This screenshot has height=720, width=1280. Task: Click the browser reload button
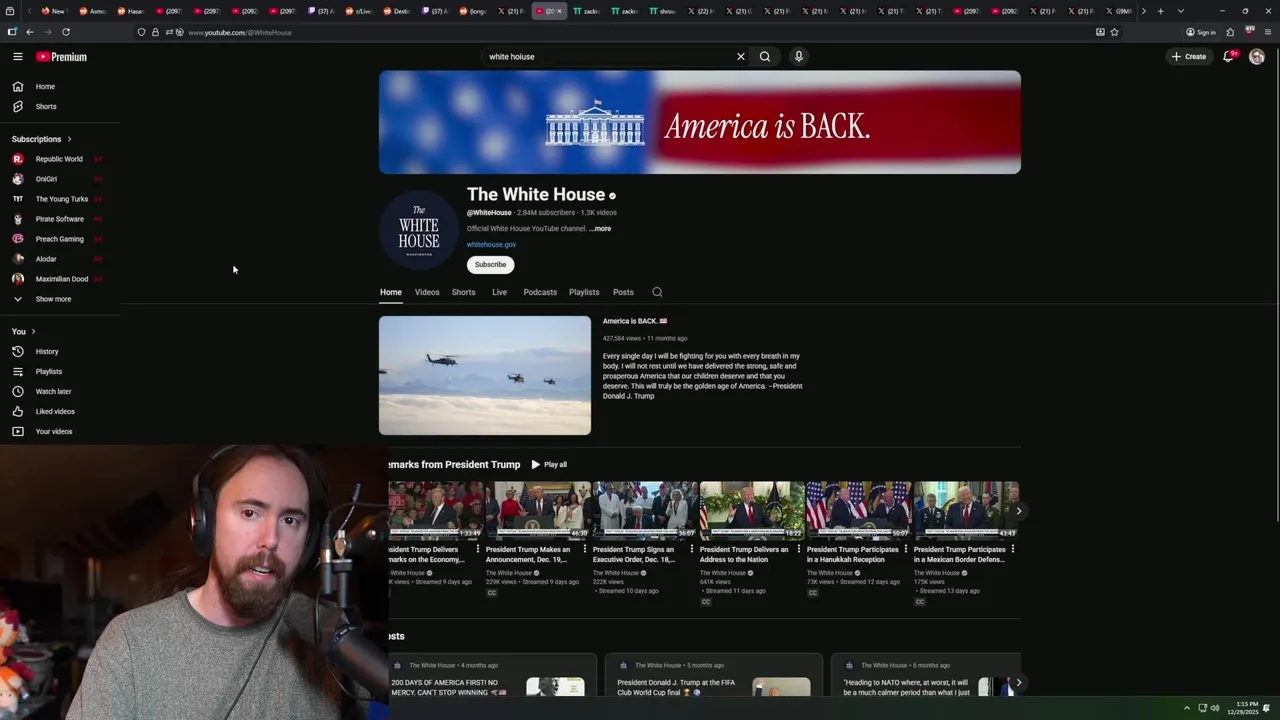[66, 32]
